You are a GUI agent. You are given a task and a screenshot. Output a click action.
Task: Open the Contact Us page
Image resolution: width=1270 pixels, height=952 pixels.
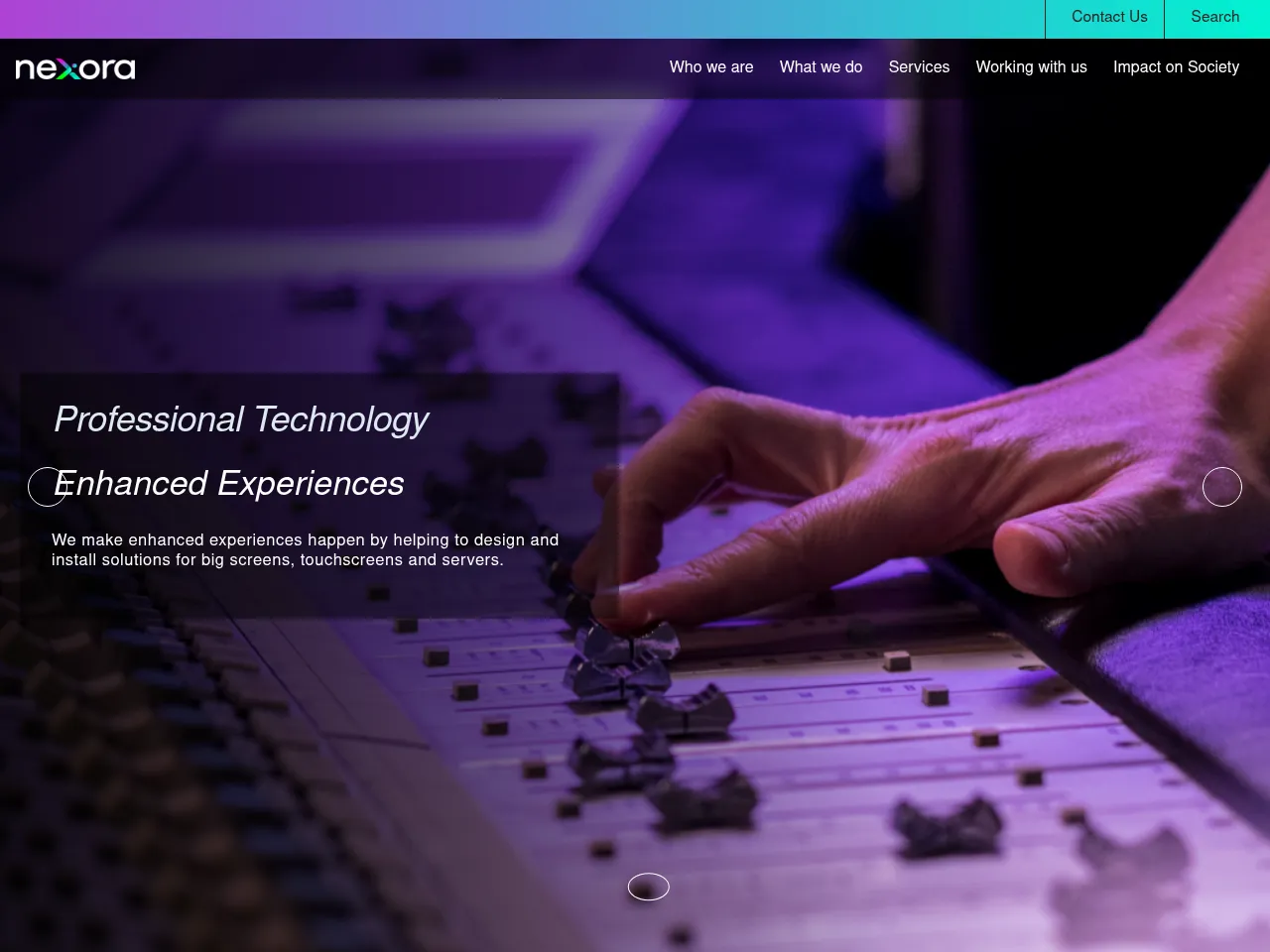[1108, 17]
